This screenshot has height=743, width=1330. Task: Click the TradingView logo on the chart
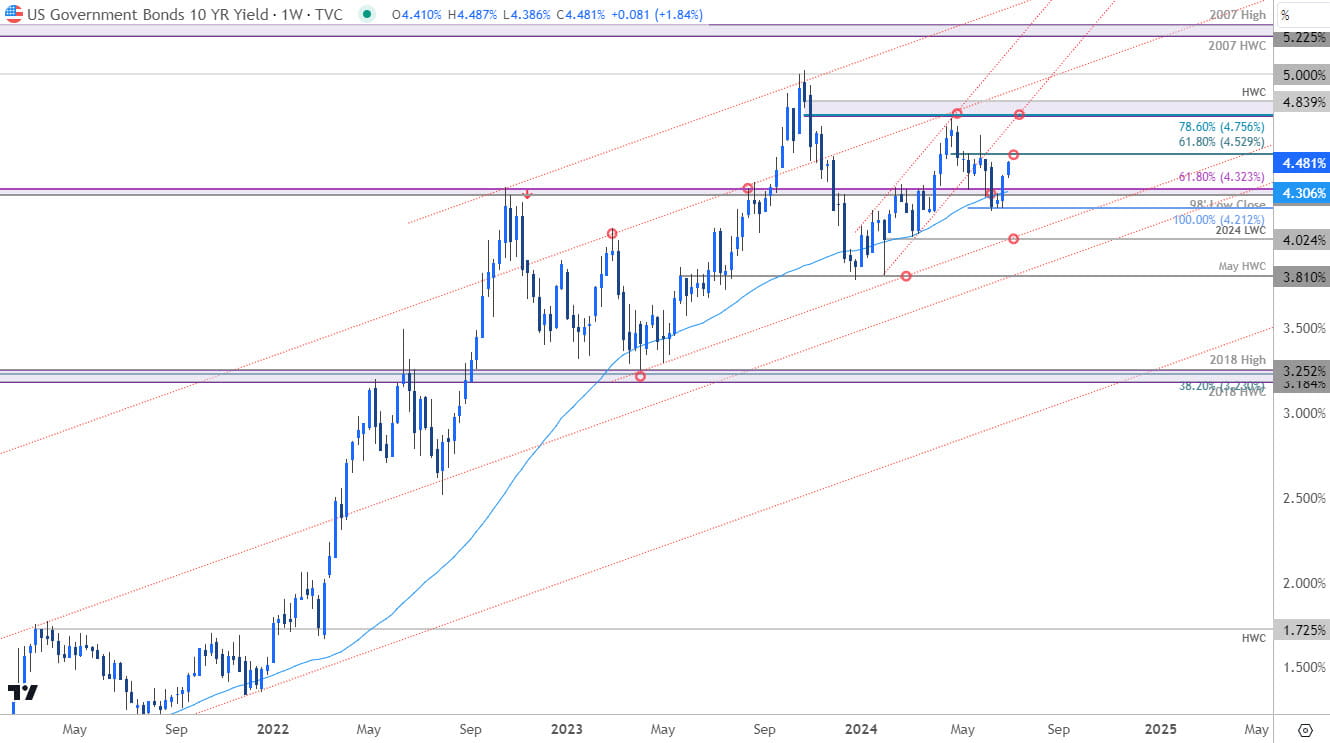pyautogui.click(x=22, y=692)
